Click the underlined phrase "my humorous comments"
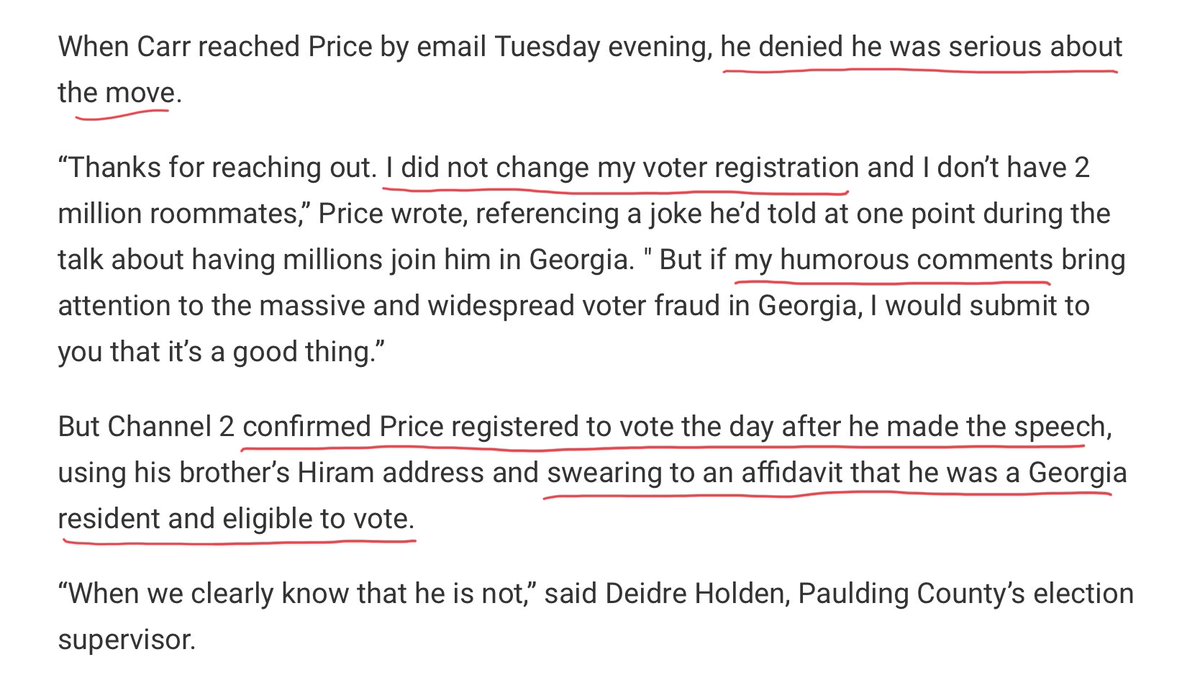1200x675 pixels. [x=894, y=260]
